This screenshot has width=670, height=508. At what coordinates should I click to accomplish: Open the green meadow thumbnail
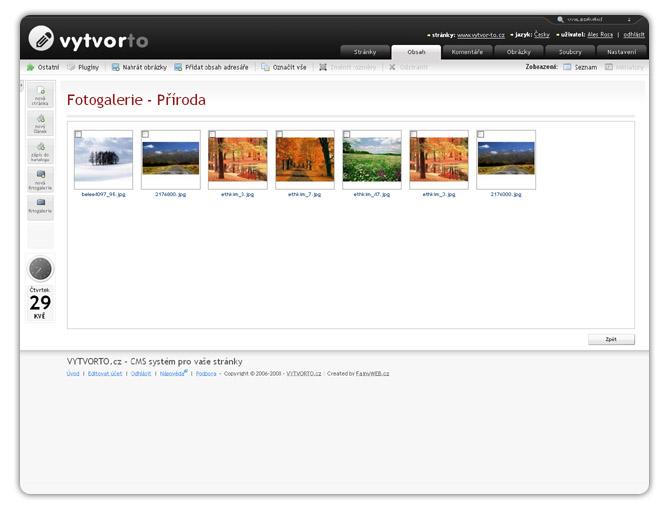(372, 160)
